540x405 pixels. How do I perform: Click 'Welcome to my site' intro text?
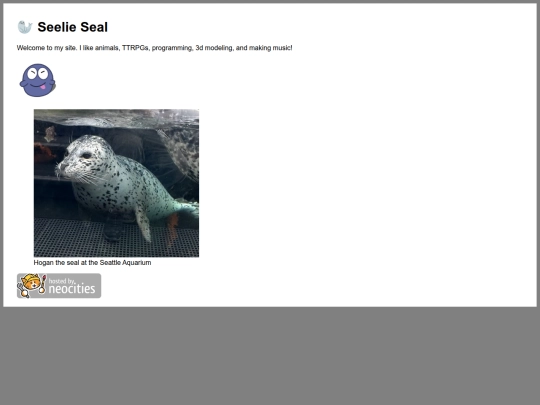(46, 48)
